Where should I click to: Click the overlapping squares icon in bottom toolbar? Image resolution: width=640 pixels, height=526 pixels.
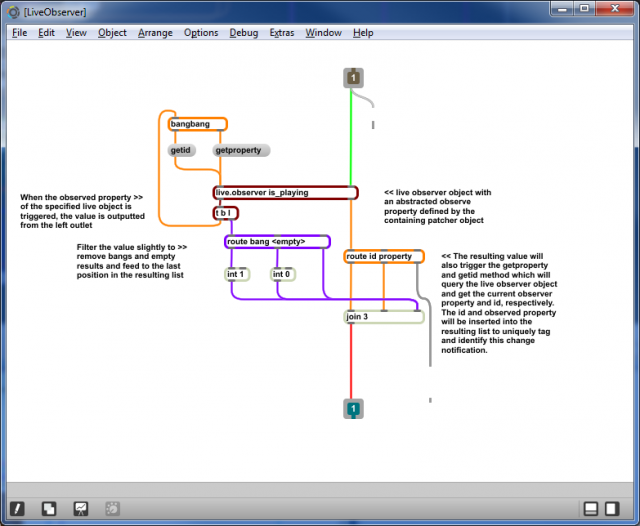coord(49,509)
